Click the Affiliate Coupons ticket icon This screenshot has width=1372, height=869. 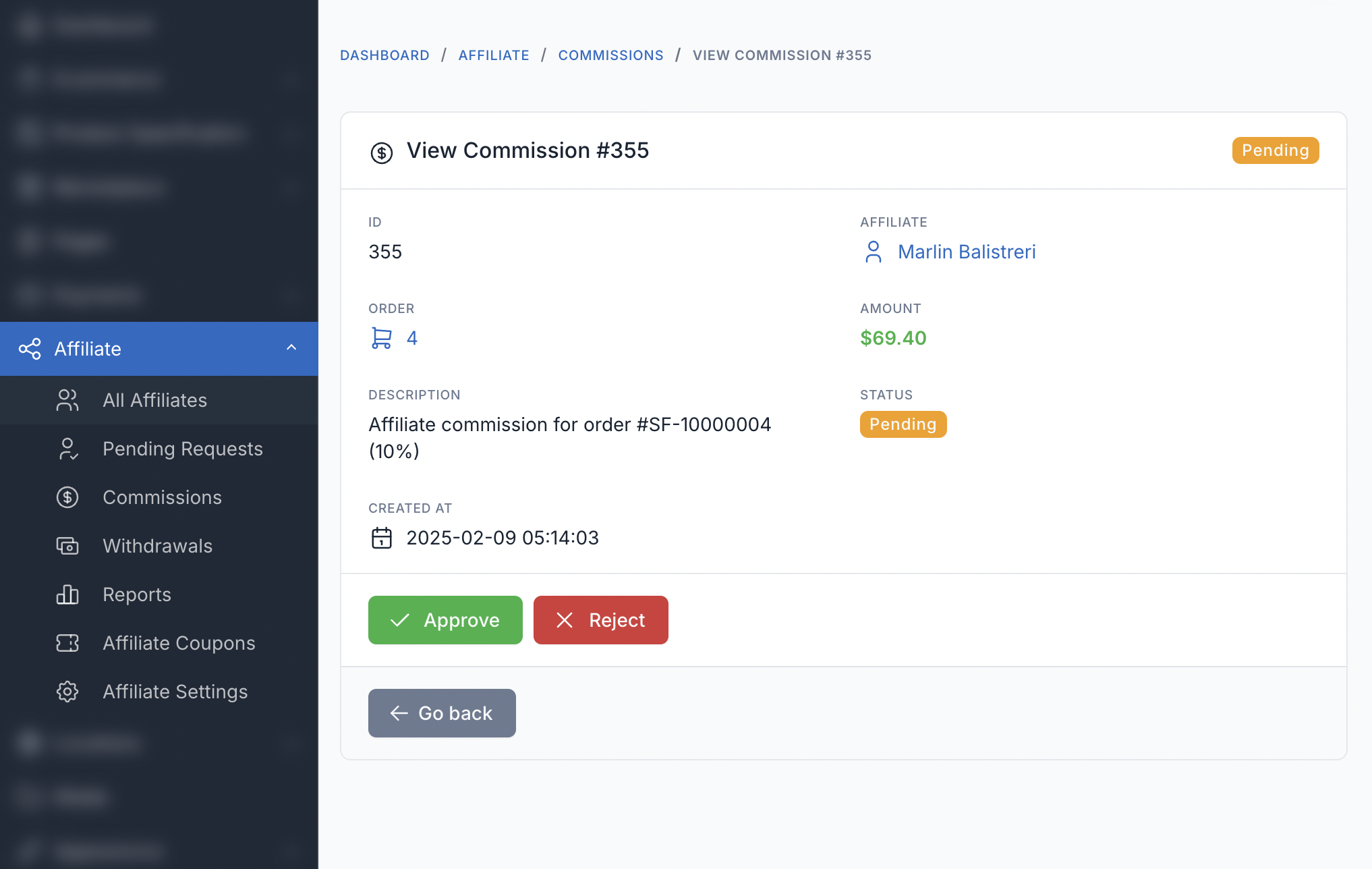pos(67,643)
